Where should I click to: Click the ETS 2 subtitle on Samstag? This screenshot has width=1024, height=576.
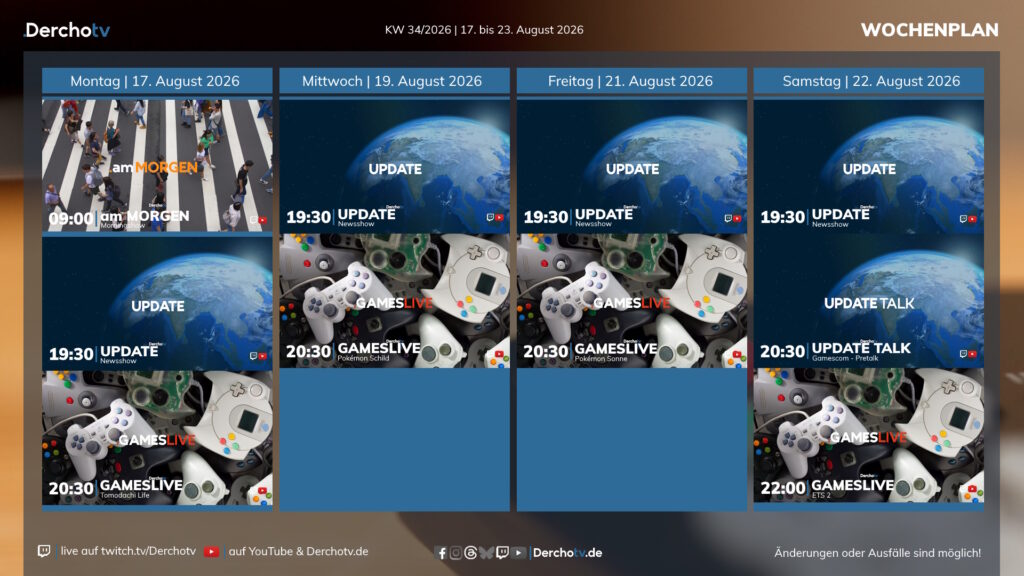click(x=821, y=495)
